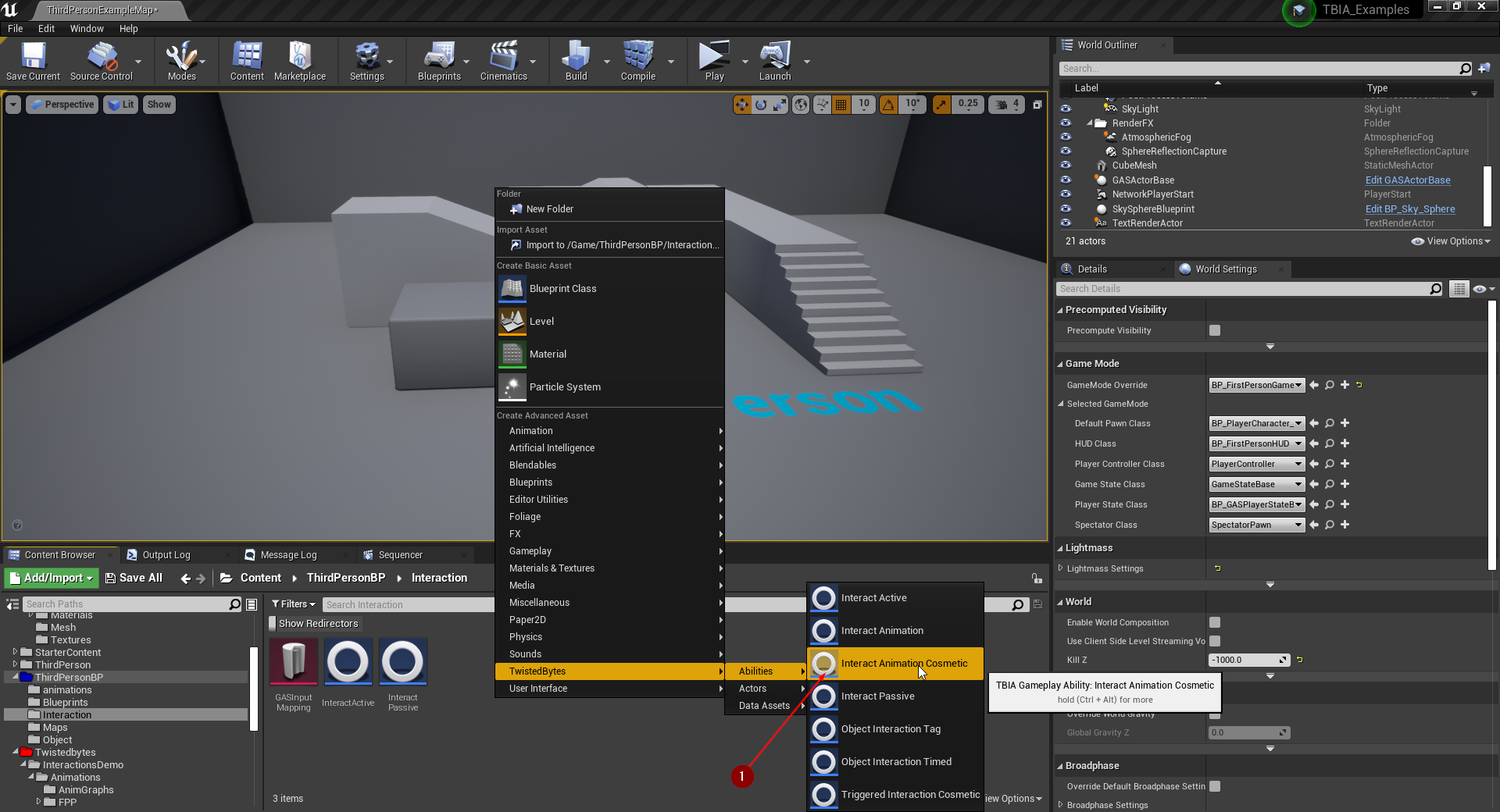
Task: Click the Particle System asset icon
Action: (x=512, y=387)
